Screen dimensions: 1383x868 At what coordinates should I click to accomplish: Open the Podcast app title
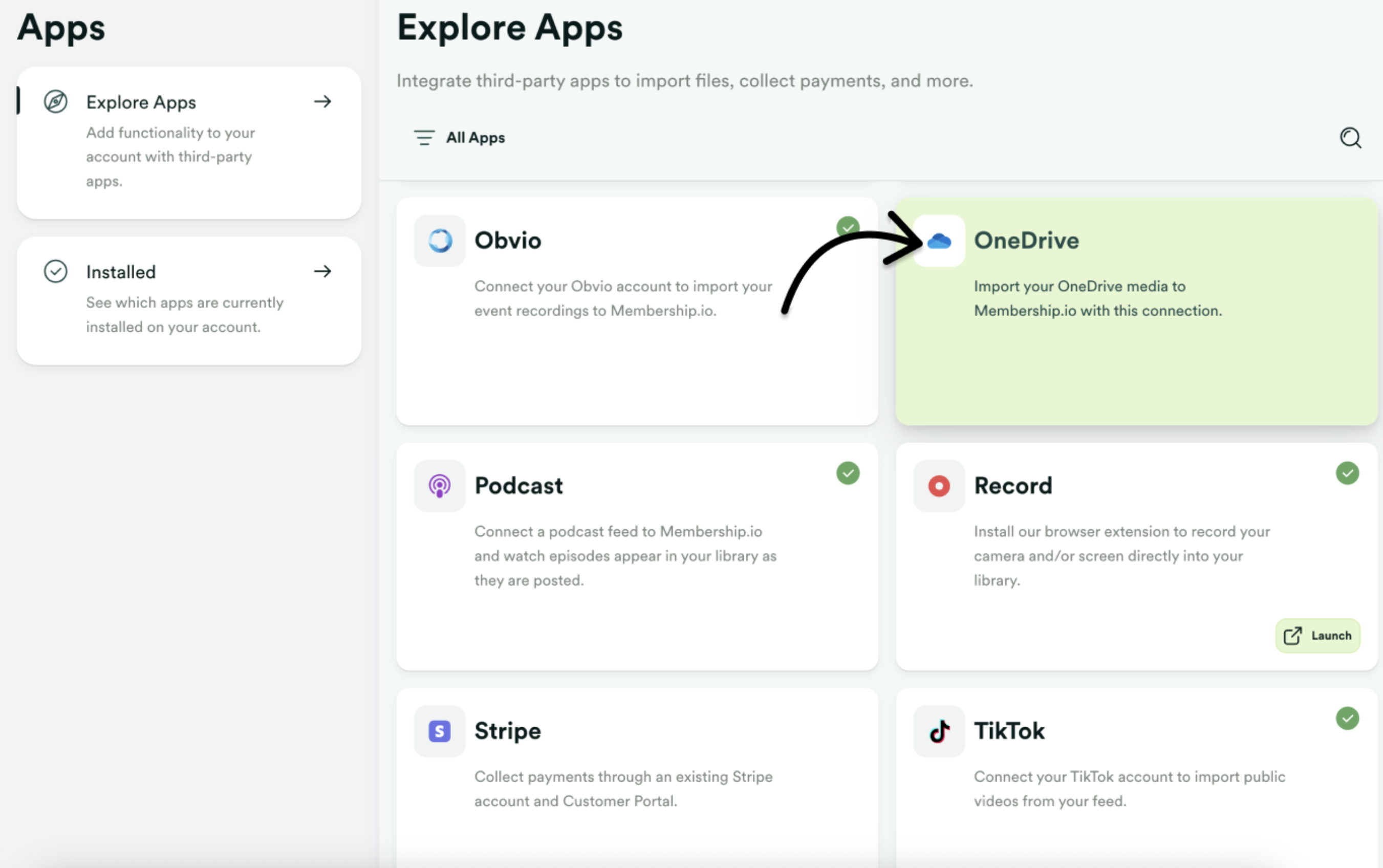pos(518,486)
